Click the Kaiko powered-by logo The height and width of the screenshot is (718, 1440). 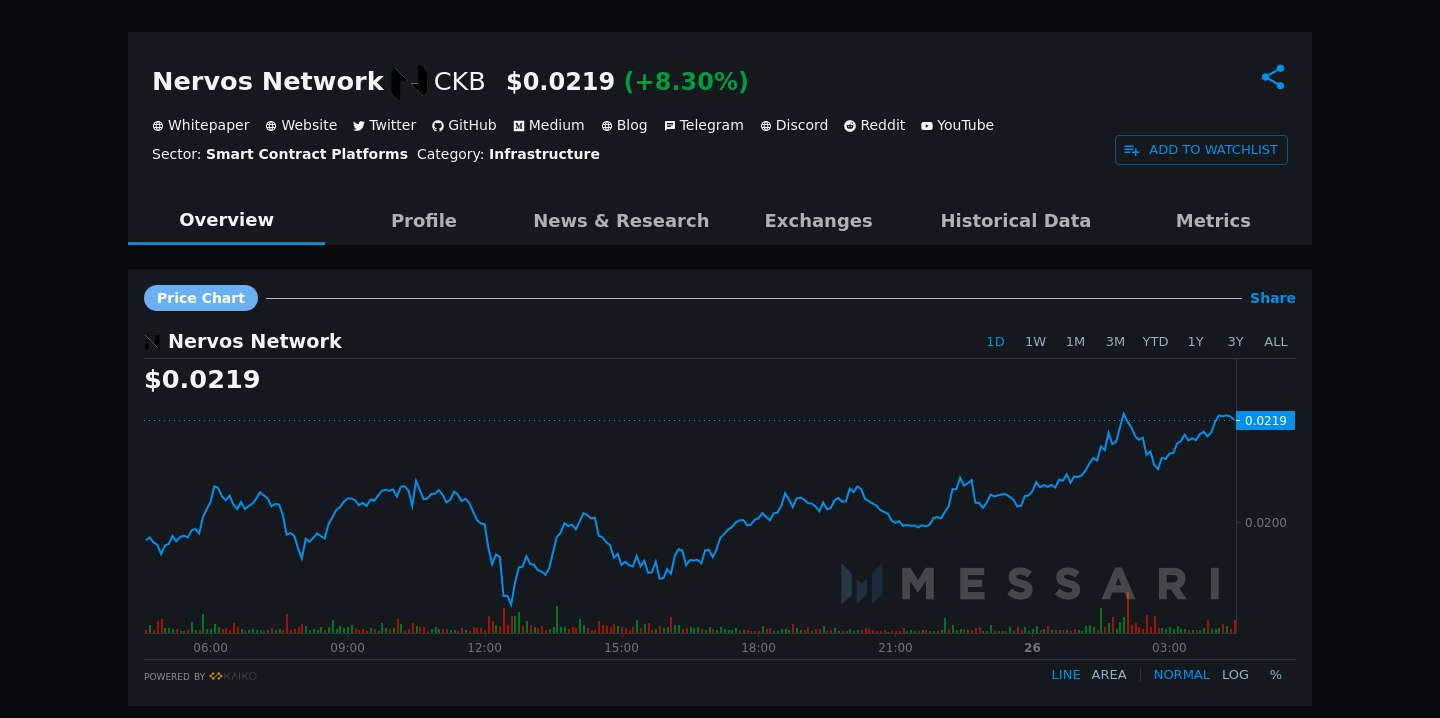click(x=233, y=677)
